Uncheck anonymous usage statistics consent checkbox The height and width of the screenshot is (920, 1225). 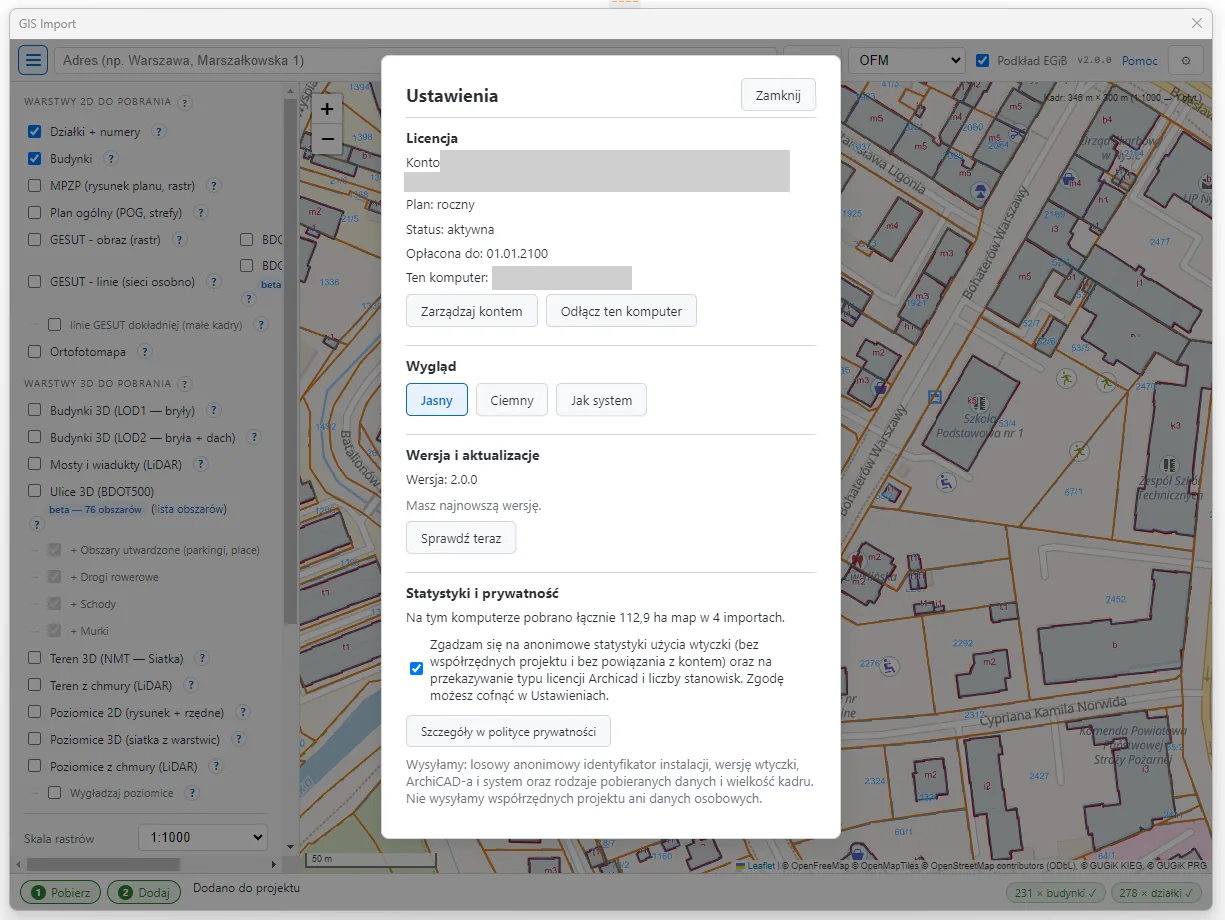click(417, 669)
